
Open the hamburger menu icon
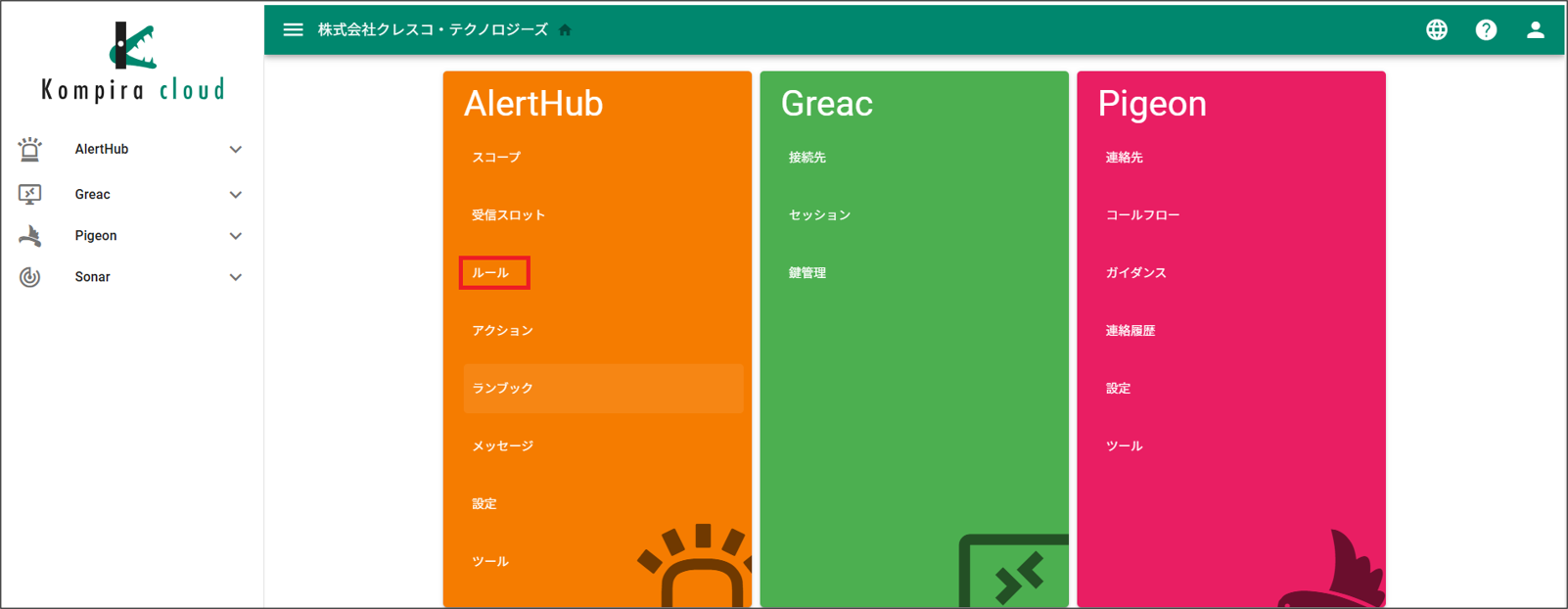pos(293,29)
